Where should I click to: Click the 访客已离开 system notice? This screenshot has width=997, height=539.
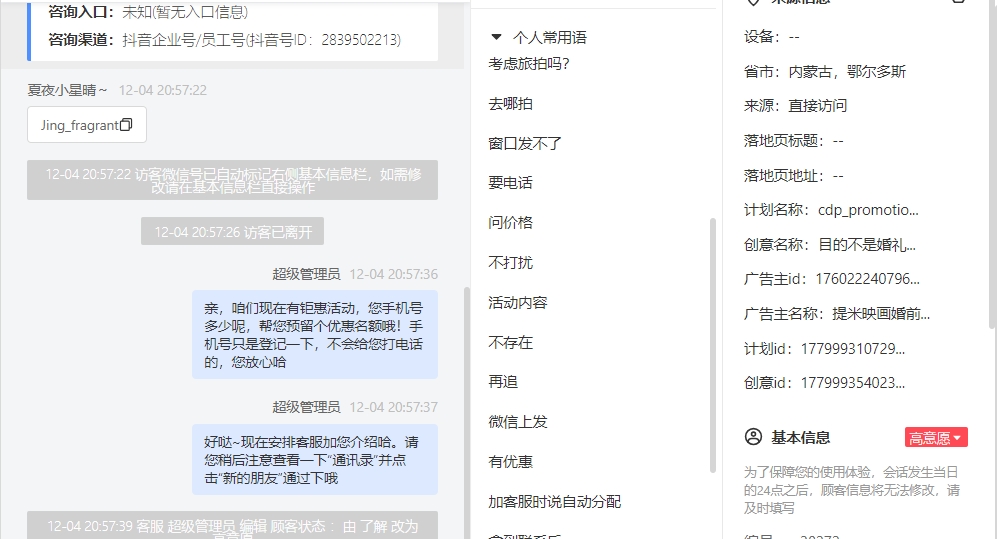point(233,231)
